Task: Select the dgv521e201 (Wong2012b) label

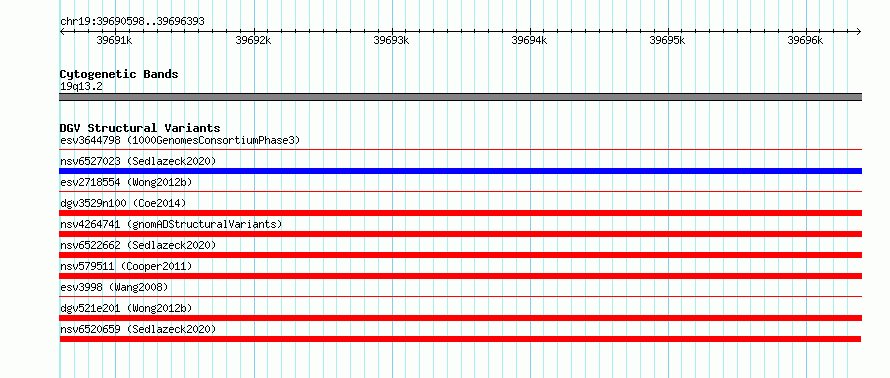Action: (x=126, y=308)
